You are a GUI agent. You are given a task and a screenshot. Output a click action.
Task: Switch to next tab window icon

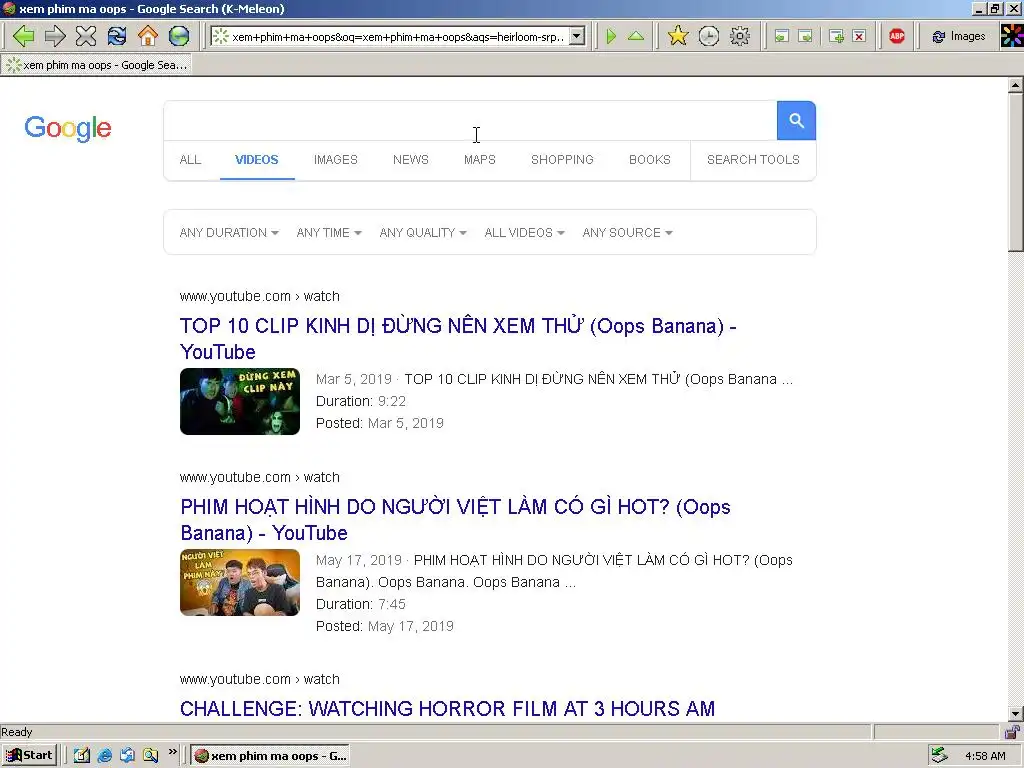coord(805,36)
